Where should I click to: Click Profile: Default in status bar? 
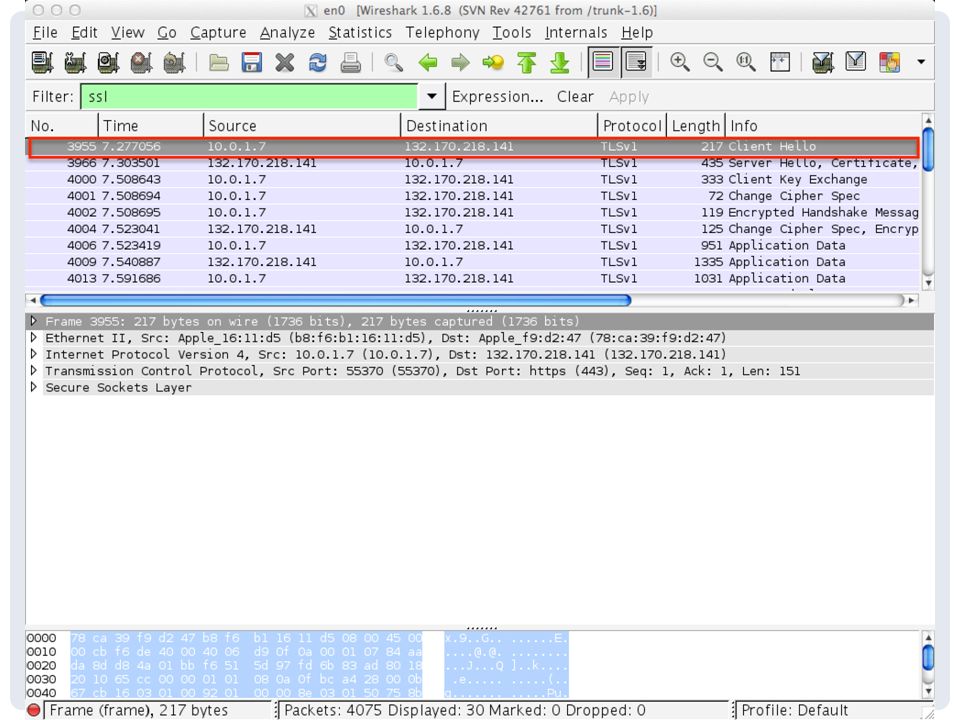[x=795, y=710]
